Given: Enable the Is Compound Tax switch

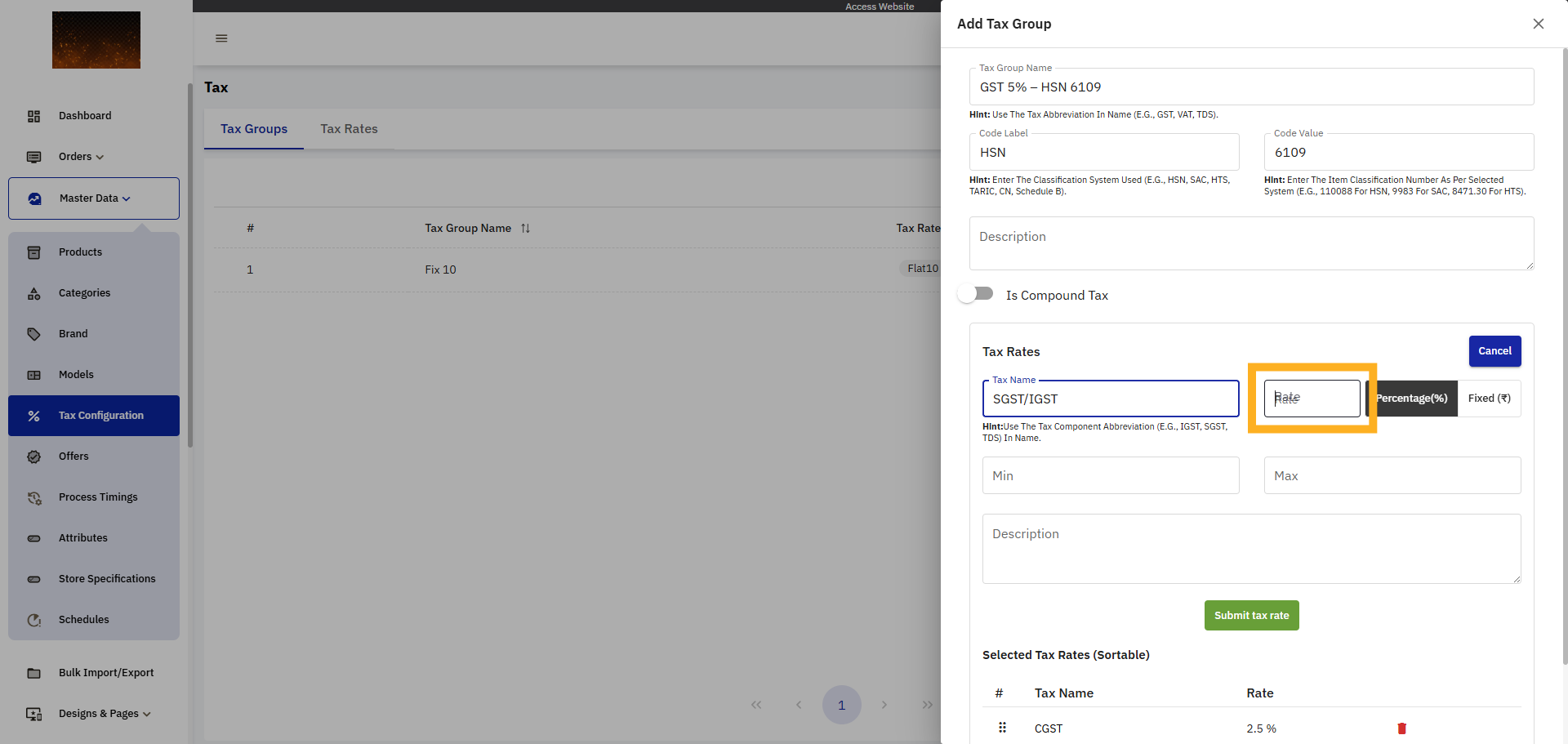Looking at the screenshot, I should [x=976, y=294].
